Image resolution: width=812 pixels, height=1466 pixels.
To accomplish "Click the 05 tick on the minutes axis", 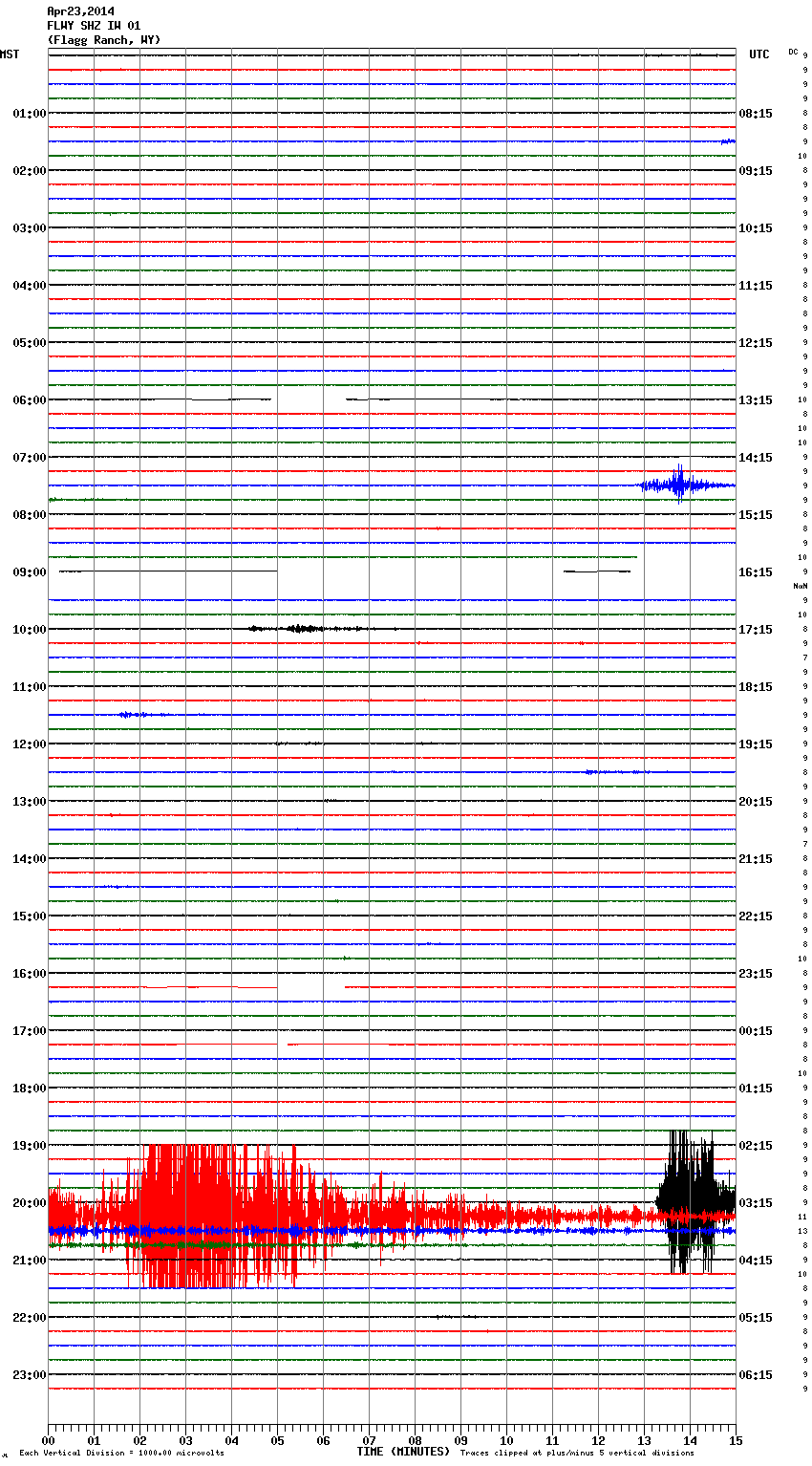I will click(277, 1440).
